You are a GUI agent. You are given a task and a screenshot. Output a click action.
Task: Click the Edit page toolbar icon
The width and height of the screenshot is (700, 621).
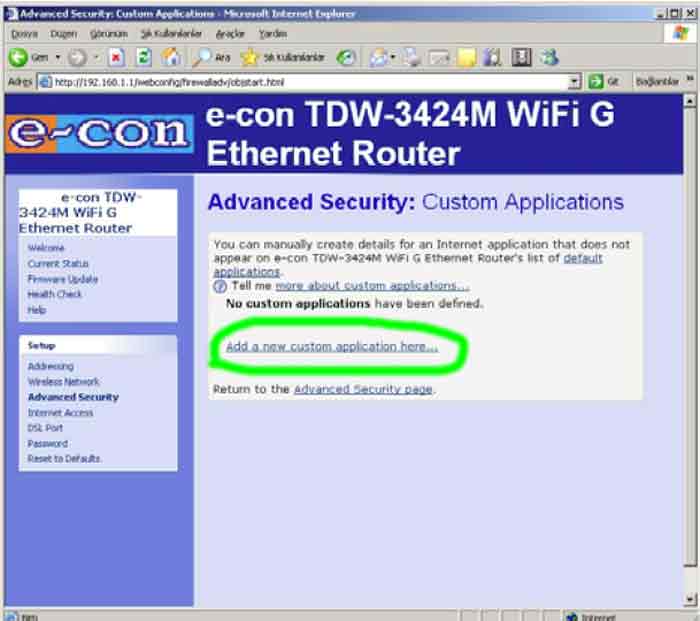(x=439, y=57)
